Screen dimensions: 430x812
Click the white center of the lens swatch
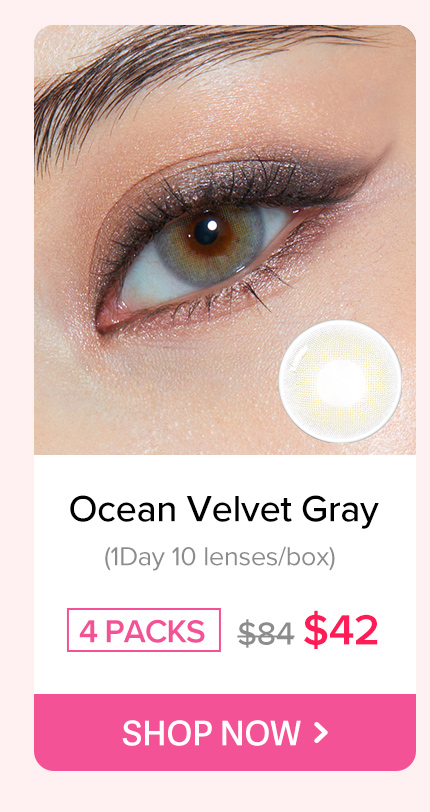(341, 382)
